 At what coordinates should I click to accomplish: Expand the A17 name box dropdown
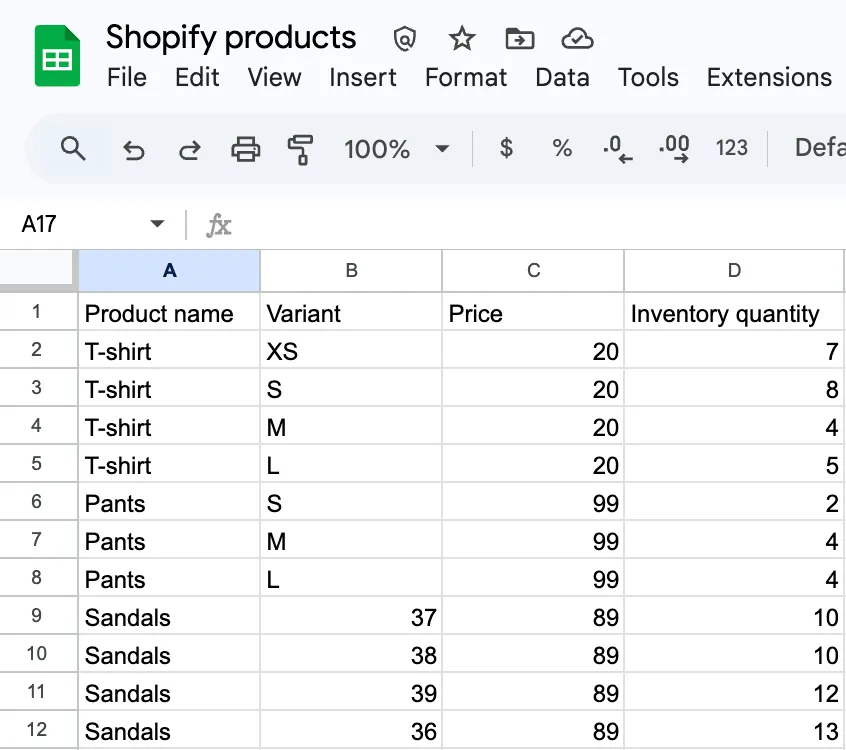point(157,224)
